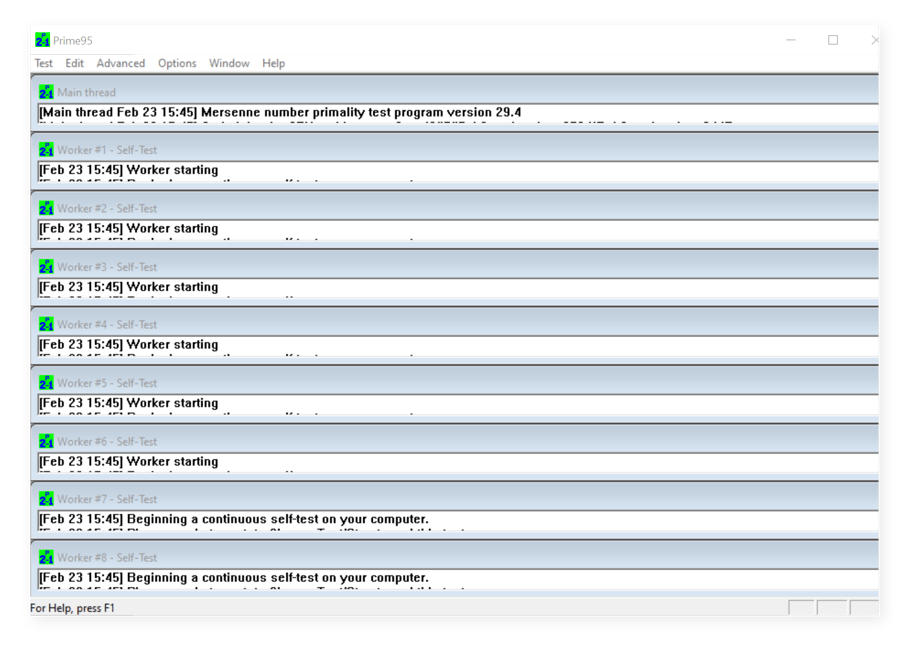Click the Worker #7 window icon
909x646 pixels.
[x=46, y=499]
